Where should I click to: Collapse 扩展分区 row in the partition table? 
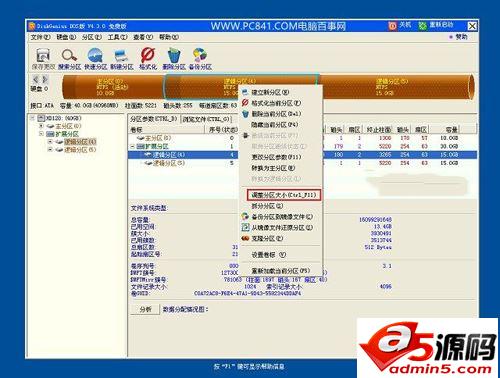click(133, 146)
